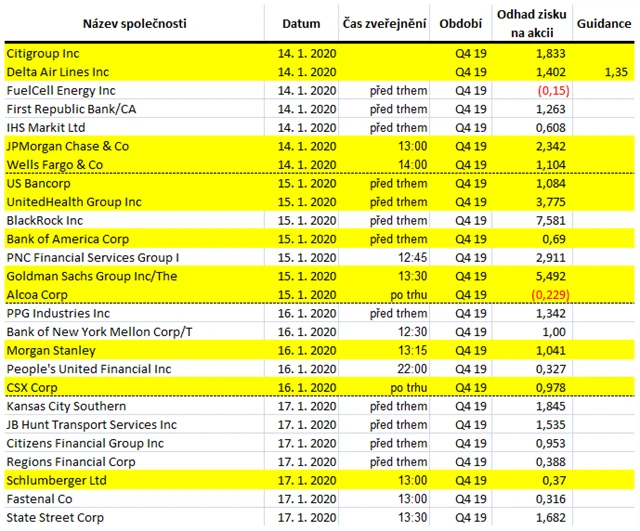Click the 'Čas zveřejnění' column header
The image size is (640, 531).
pyautogui.click(x=384, y=23)
